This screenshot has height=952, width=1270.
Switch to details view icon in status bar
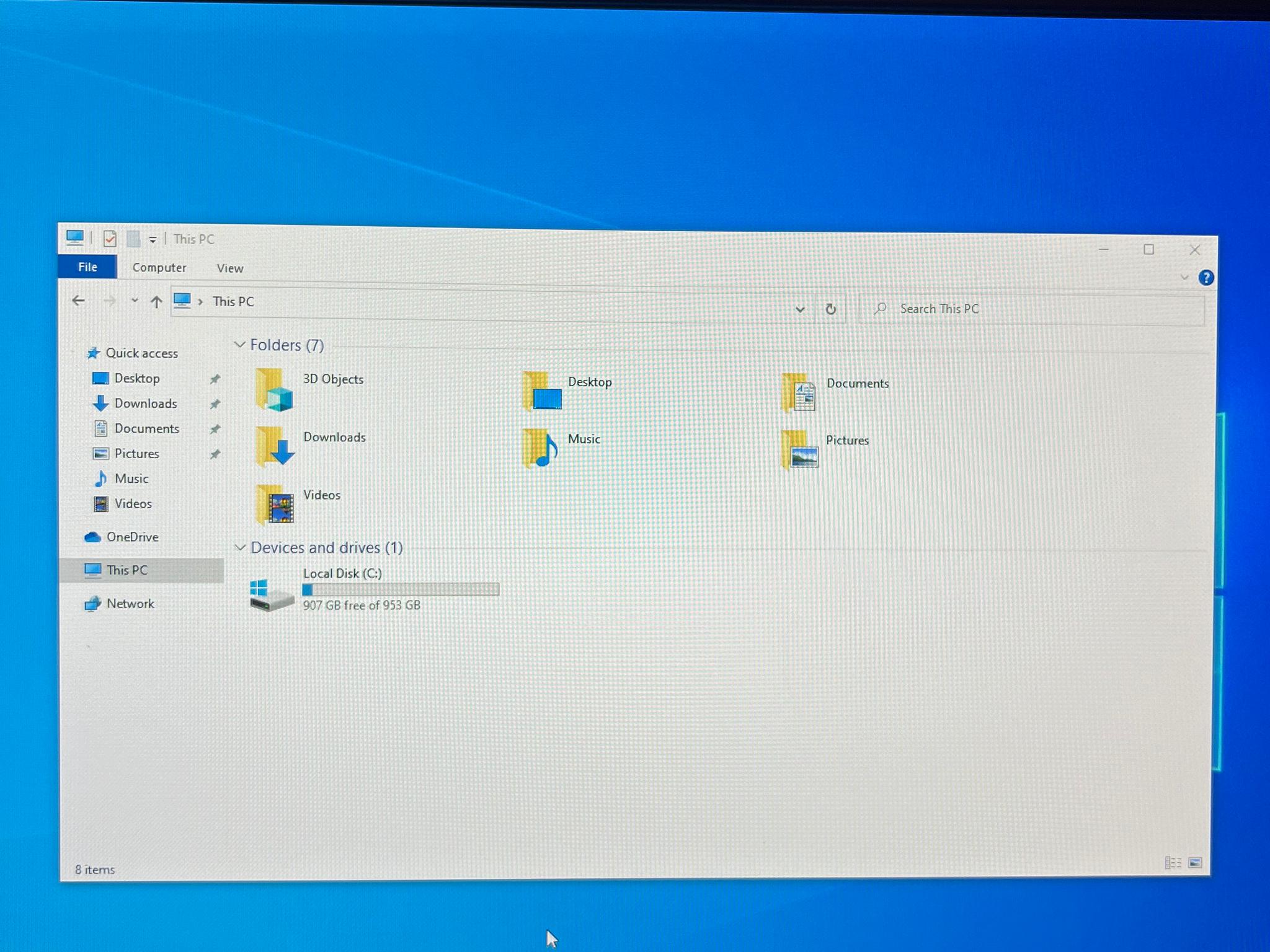pos(1172,862)
